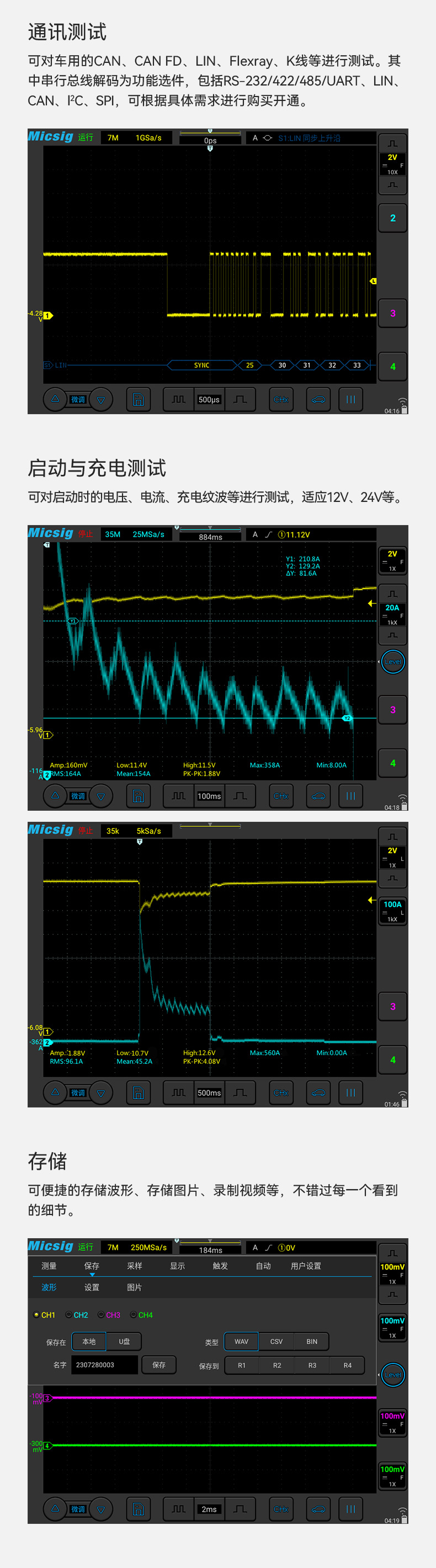
Task: Tap triple-bar icon on the 100ms screen
Action: (x=351, y=796)
